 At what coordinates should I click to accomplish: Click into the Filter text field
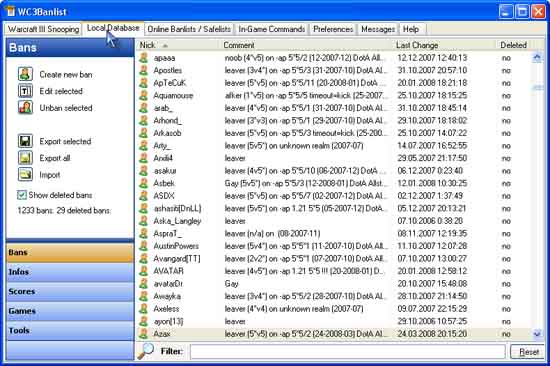(x=348, y=352)
